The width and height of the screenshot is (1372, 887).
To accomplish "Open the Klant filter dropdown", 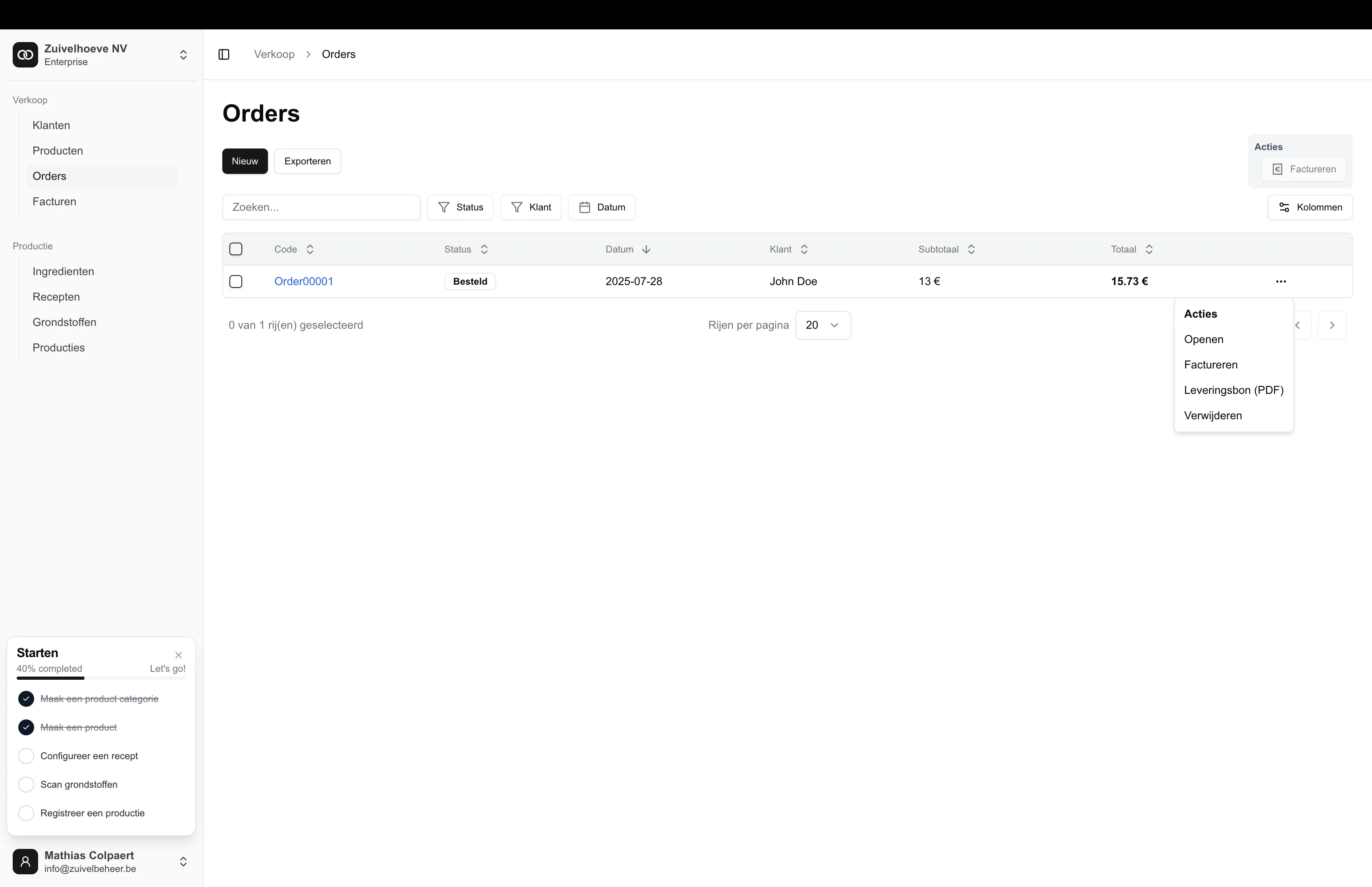I will coord(531,207).
